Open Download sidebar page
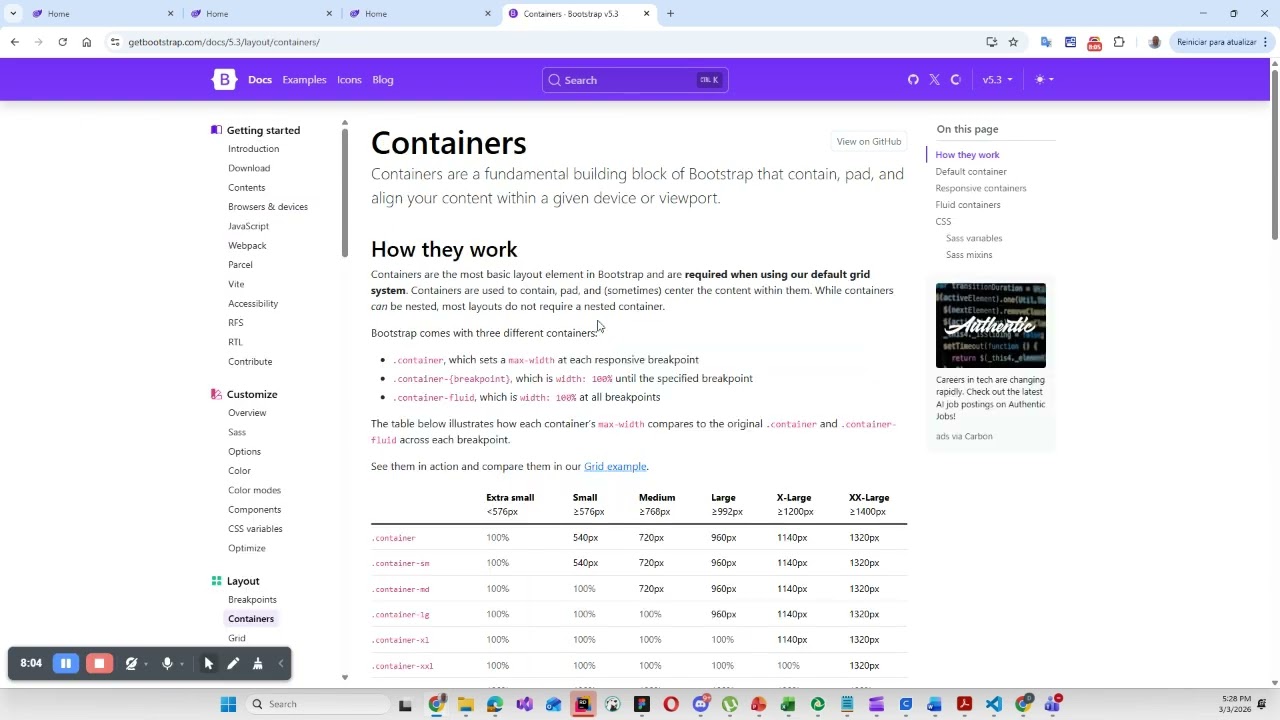 [249, 168]
